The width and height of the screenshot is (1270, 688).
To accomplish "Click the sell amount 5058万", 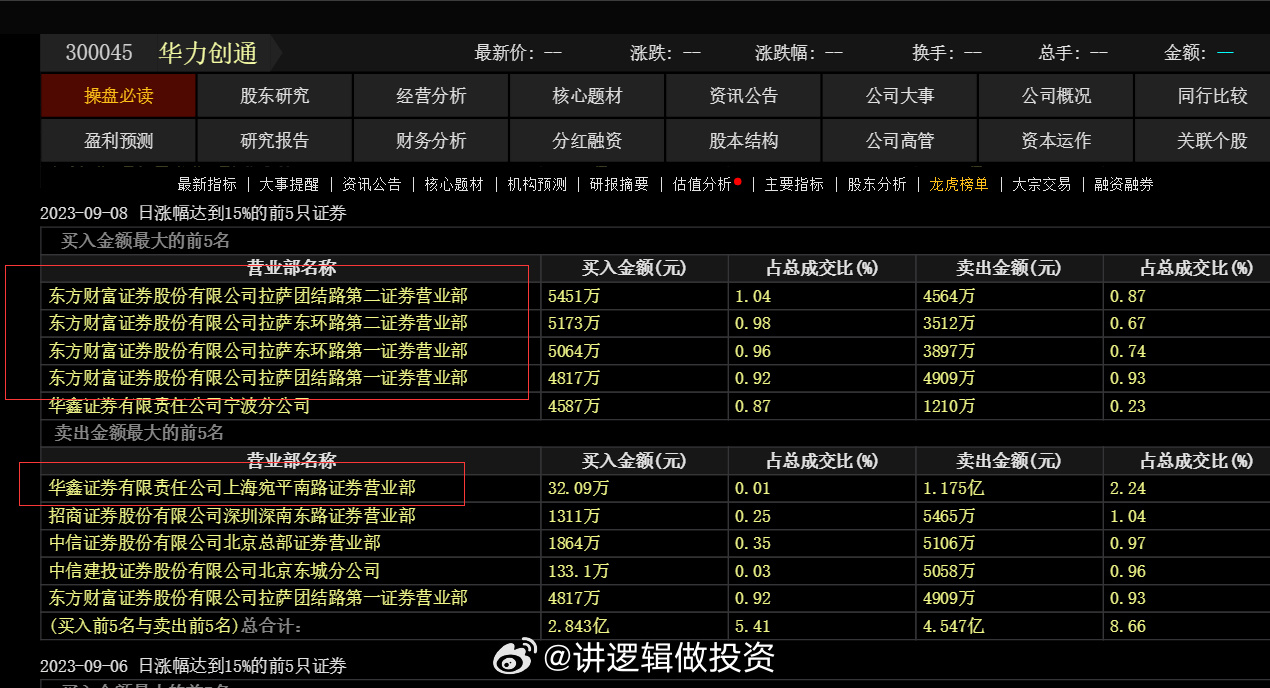I will [949, 571].
